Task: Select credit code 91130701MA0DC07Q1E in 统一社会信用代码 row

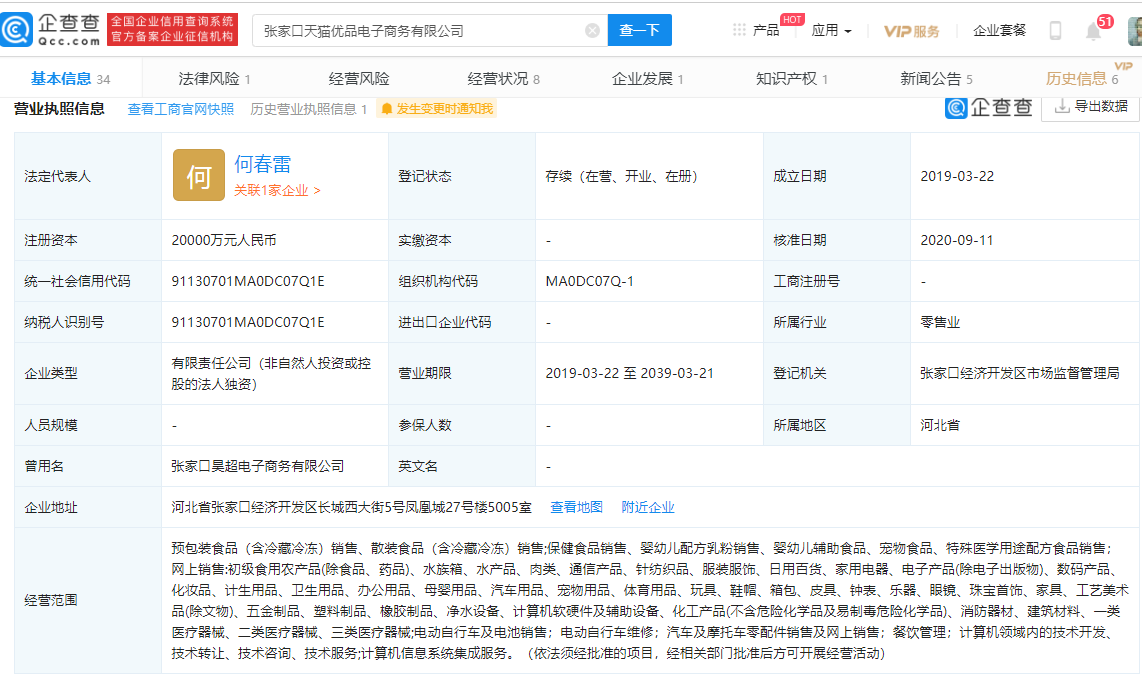Action: 248,281
